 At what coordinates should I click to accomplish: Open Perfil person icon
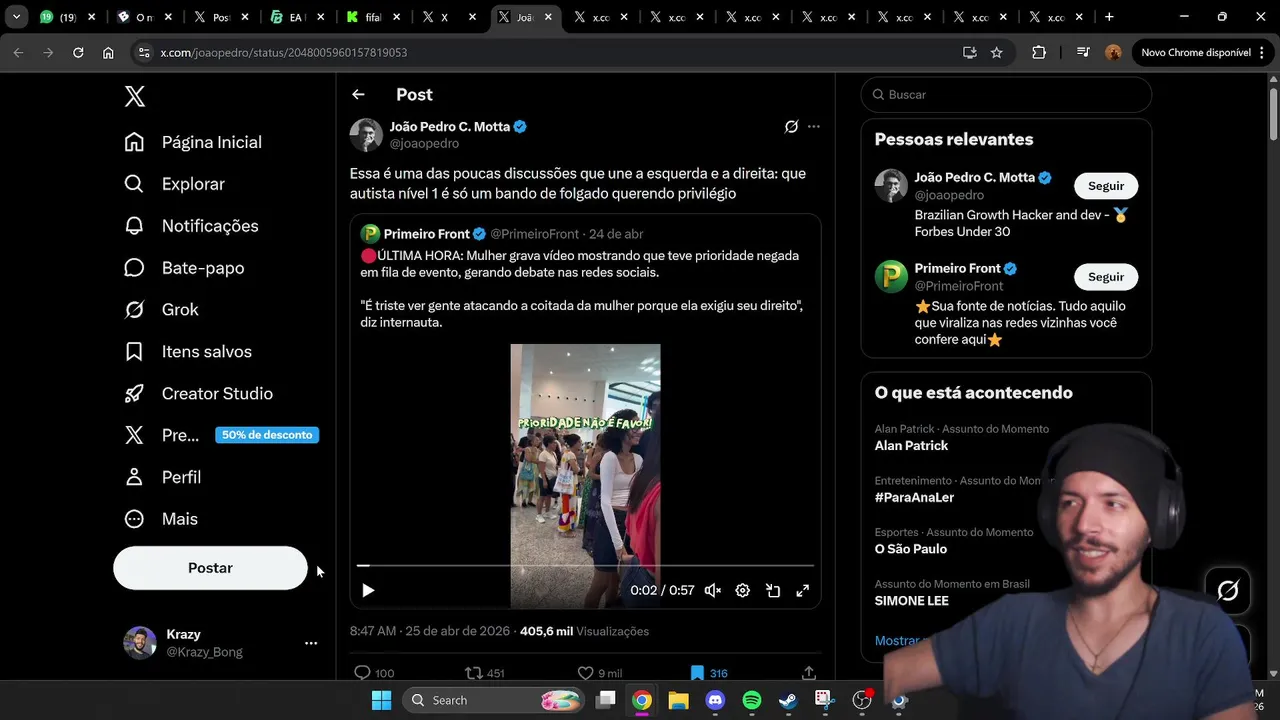pos(134,477)
